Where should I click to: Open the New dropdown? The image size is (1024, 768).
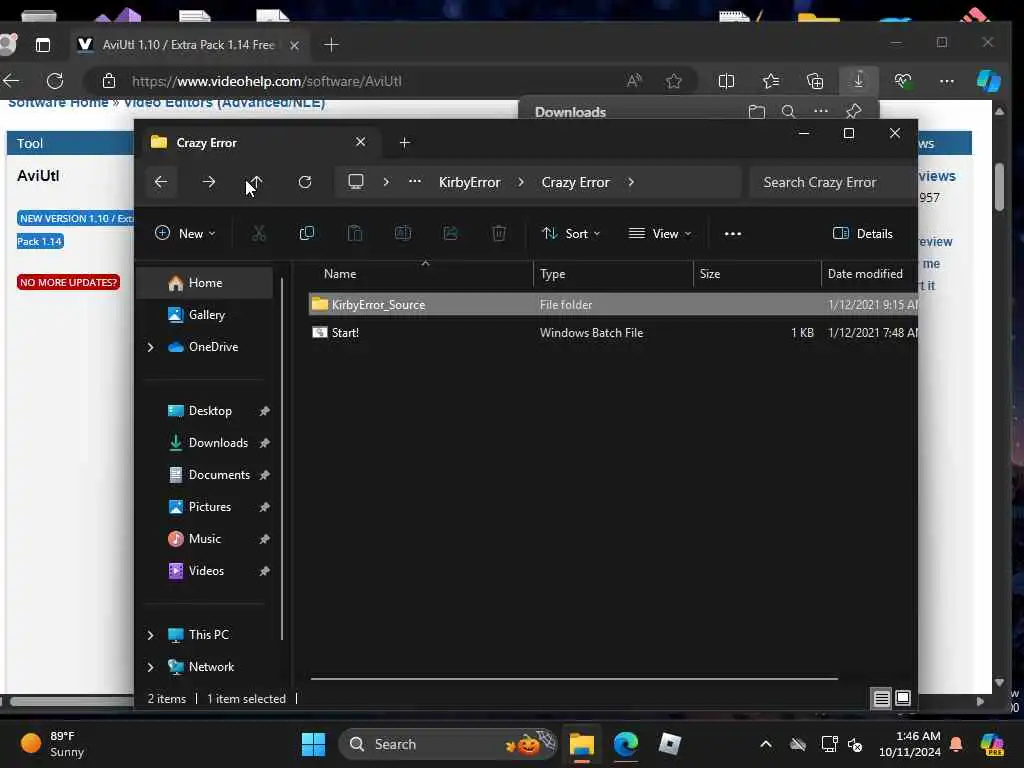185,233
